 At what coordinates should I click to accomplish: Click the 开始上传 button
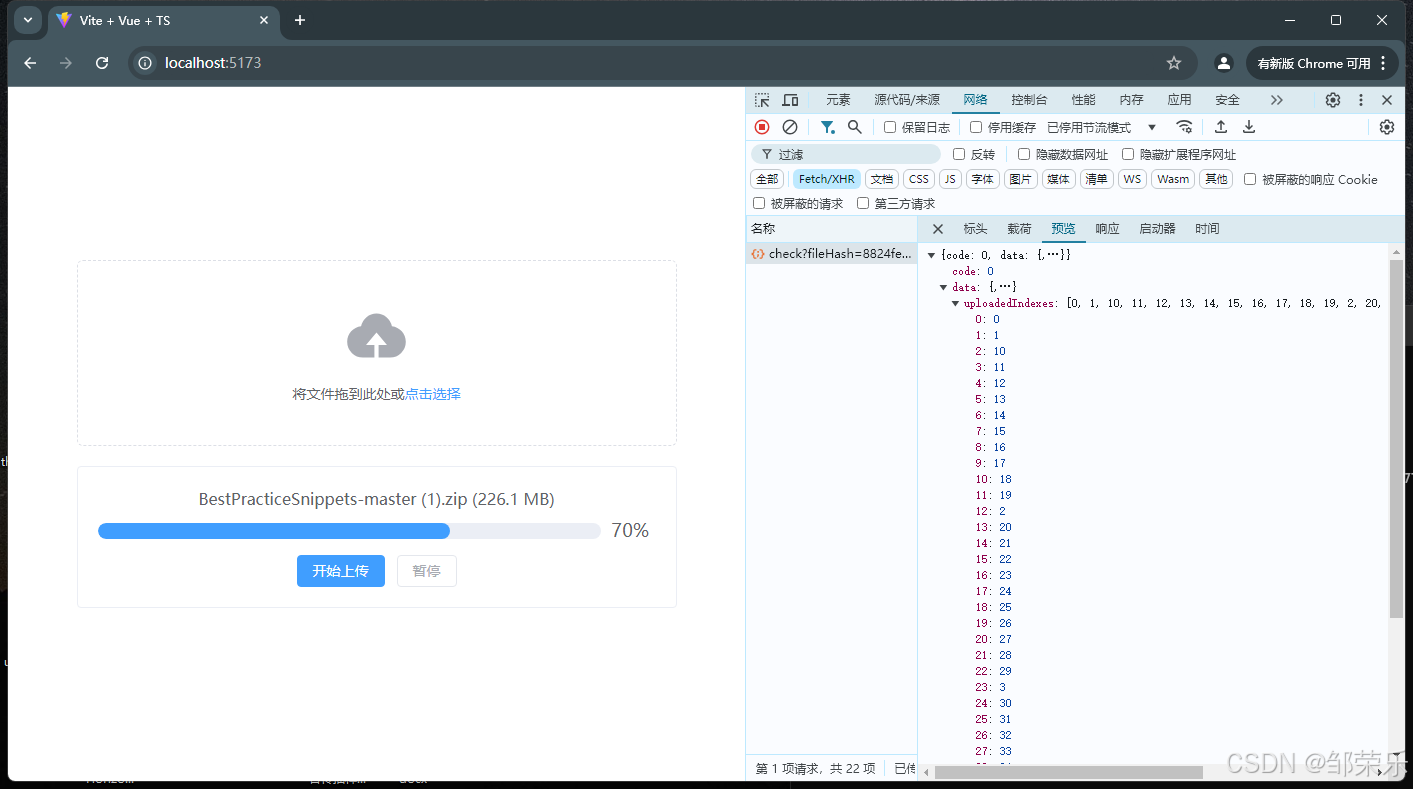pyautogui.click(x=341, y=571)
